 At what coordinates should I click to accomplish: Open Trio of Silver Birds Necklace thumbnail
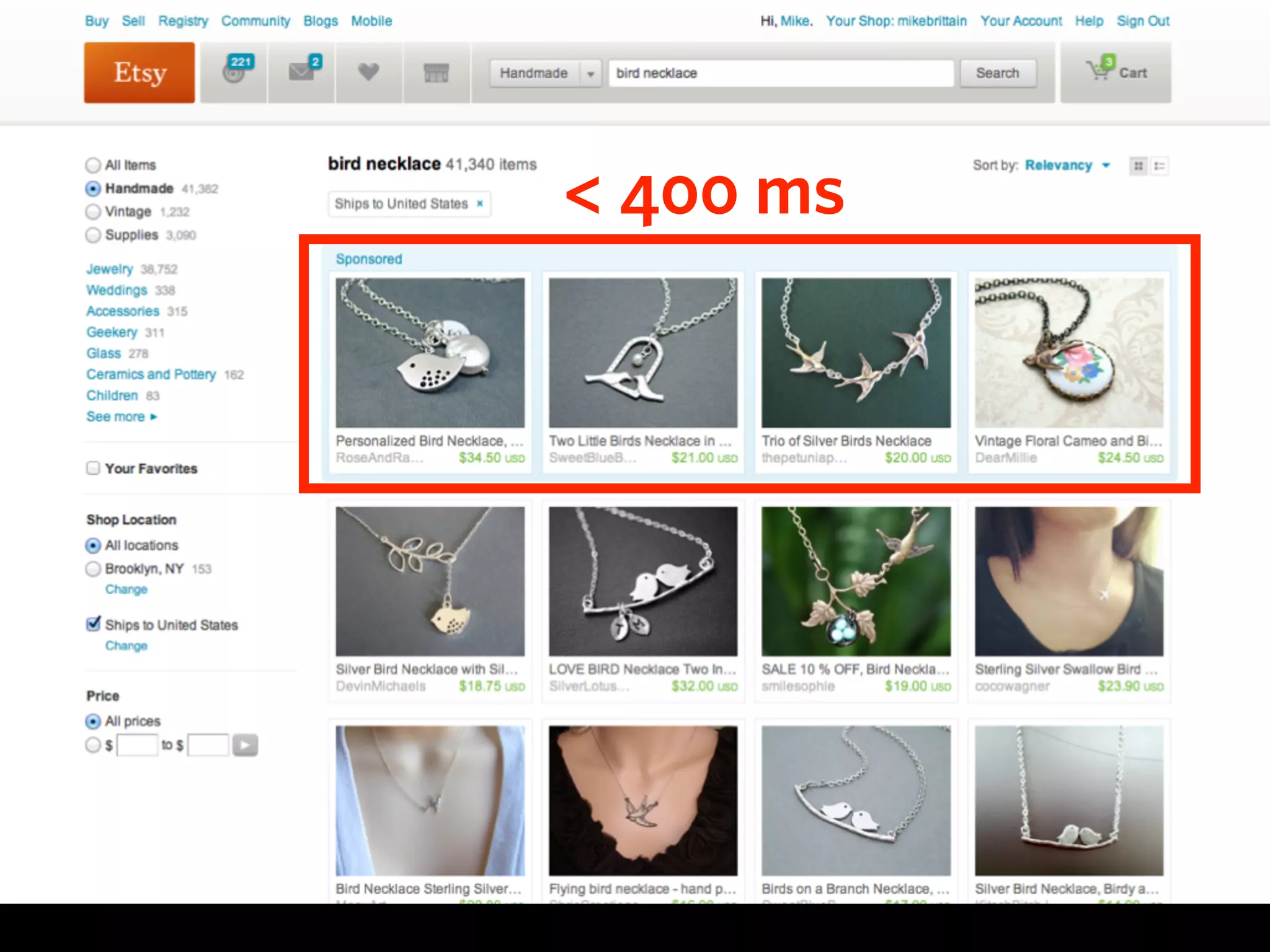856,353
